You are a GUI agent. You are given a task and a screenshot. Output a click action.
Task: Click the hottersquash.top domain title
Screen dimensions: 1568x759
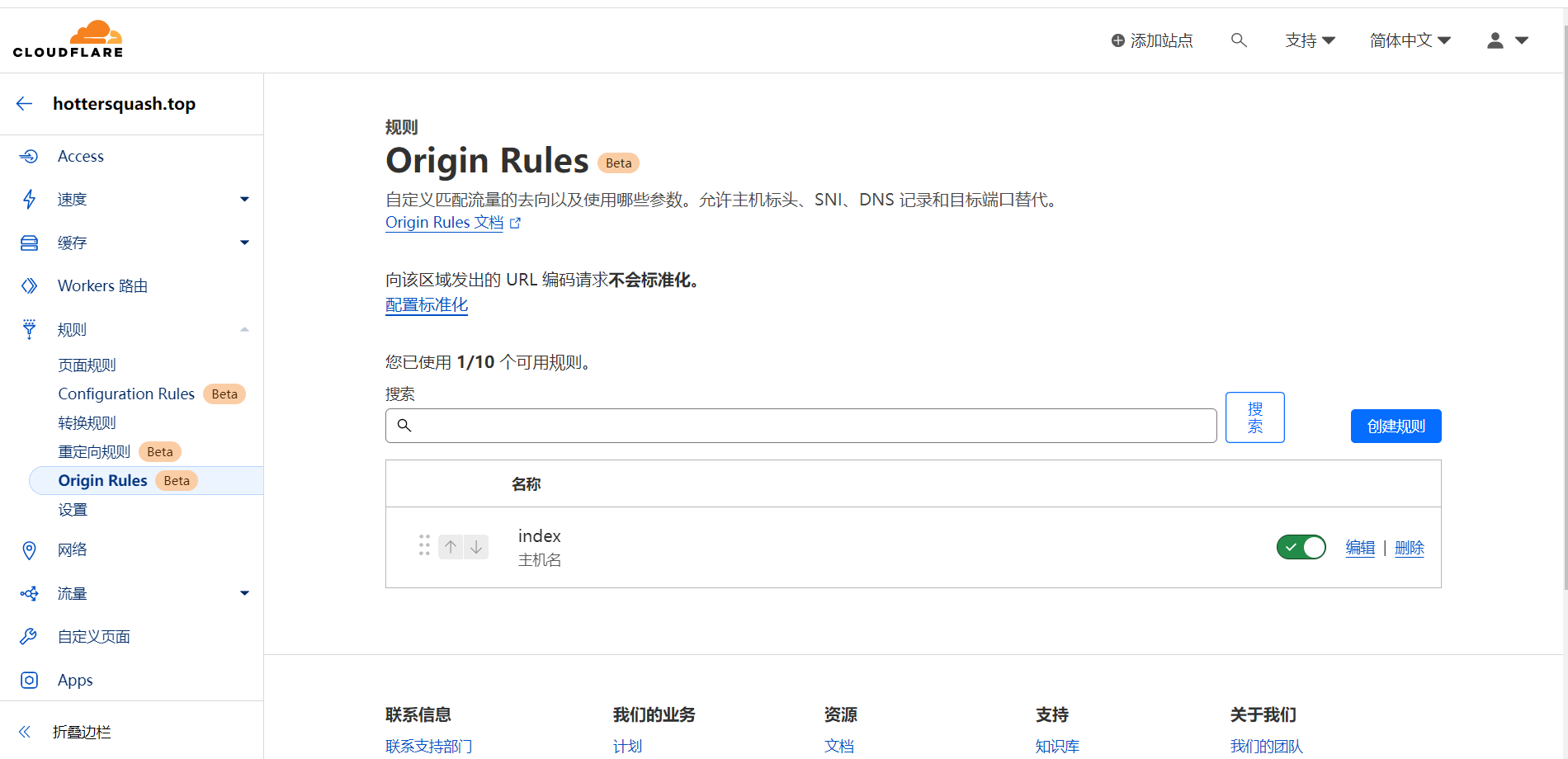tap(124, 103)
